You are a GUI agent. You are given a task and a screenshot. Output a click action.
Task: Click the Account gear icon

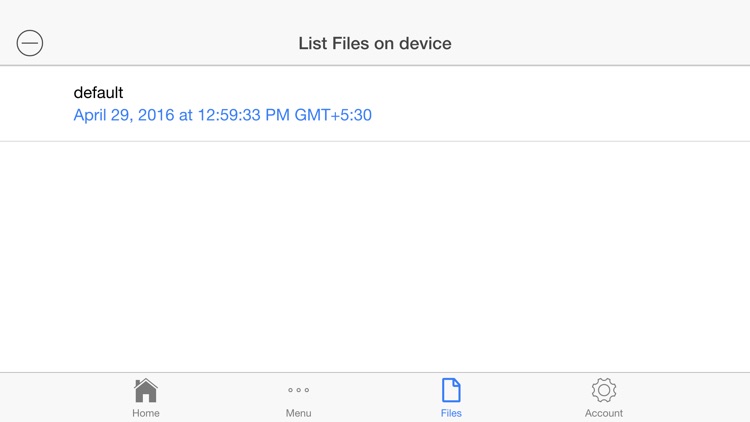(x=604, y=390)
